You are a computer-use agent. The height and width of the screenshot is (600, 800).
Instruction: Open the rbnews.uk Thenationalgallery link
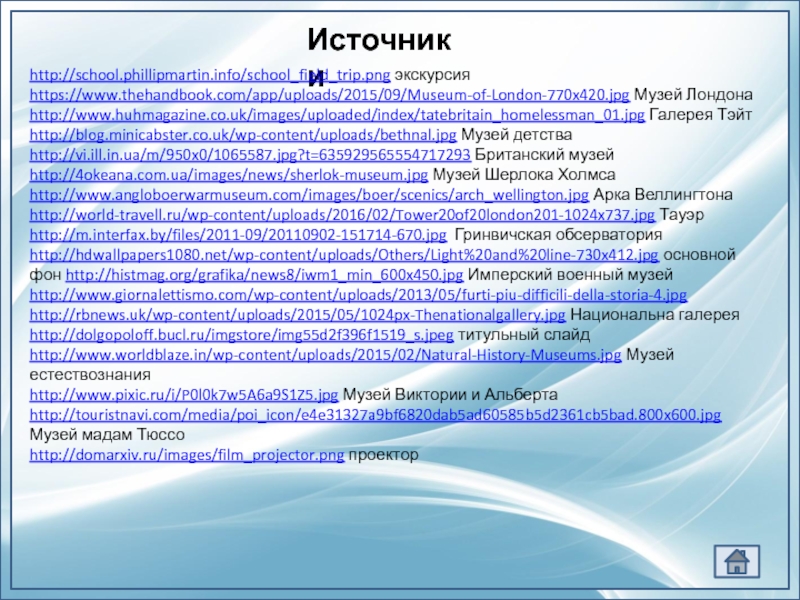click(x=297, y=315)
